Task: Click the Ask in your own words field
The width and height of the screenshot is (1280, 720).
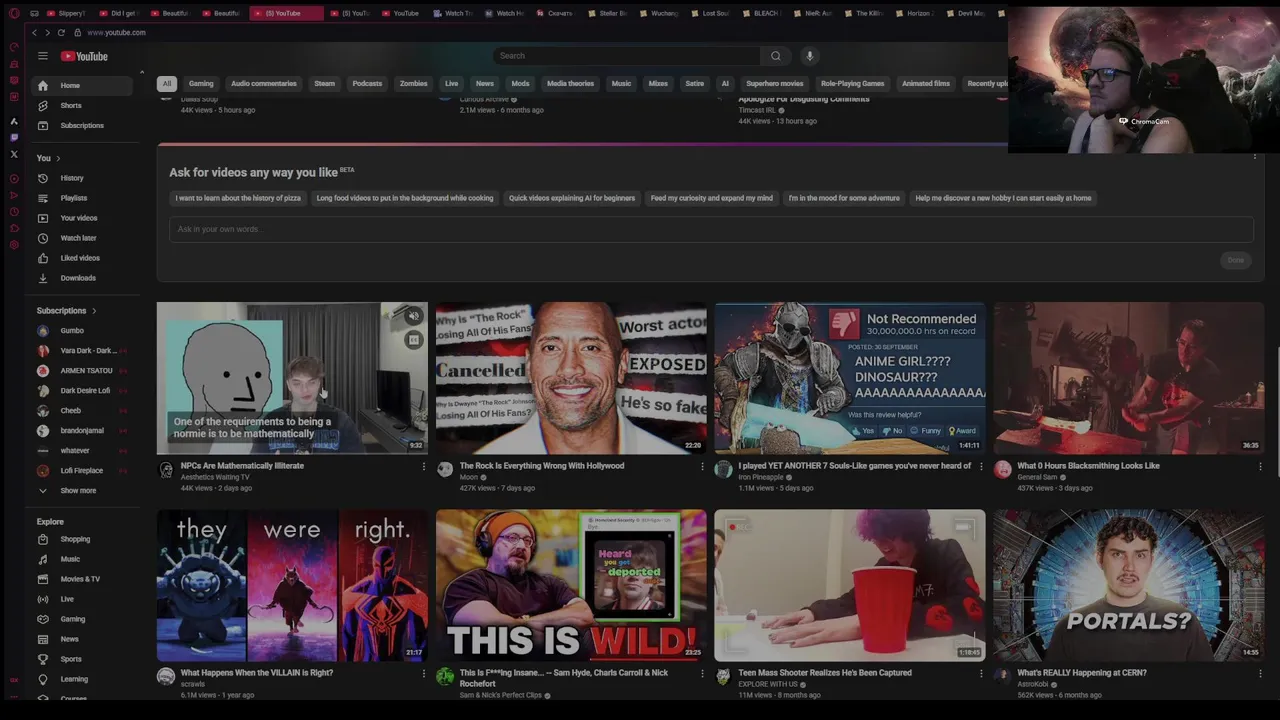Action: pos(711,229)
